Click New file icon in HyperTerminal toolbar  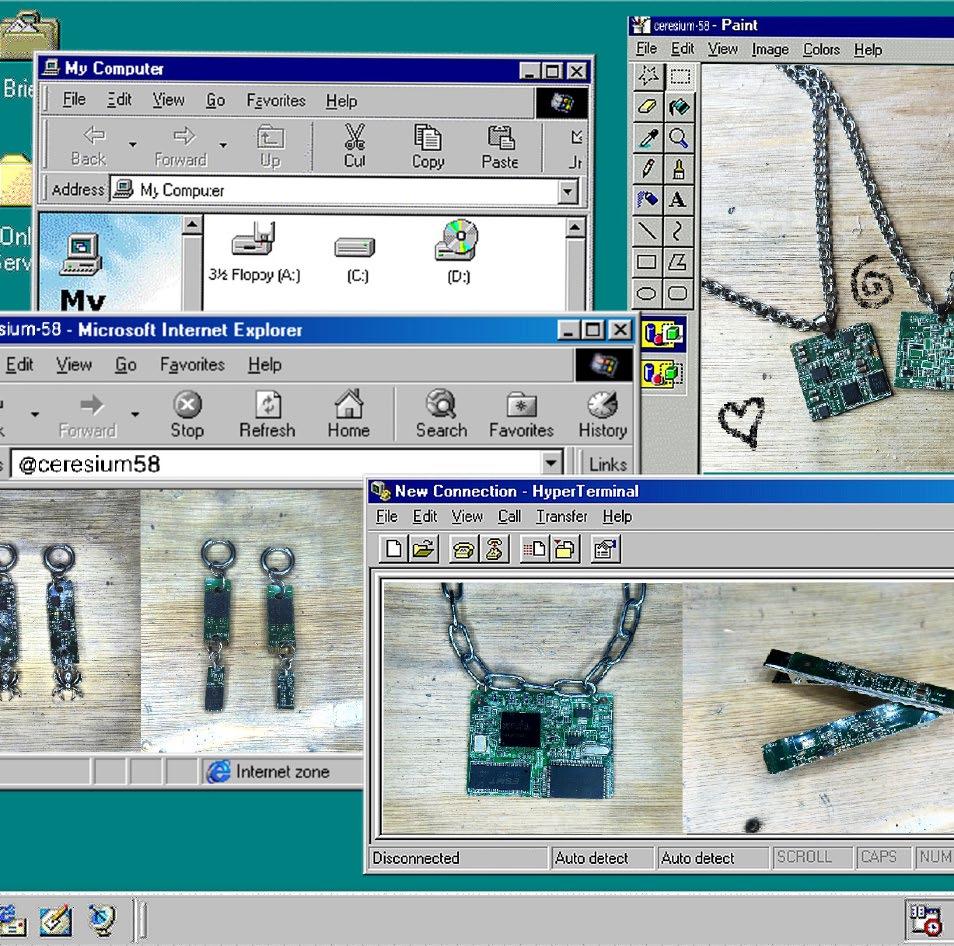pos(394,549)
